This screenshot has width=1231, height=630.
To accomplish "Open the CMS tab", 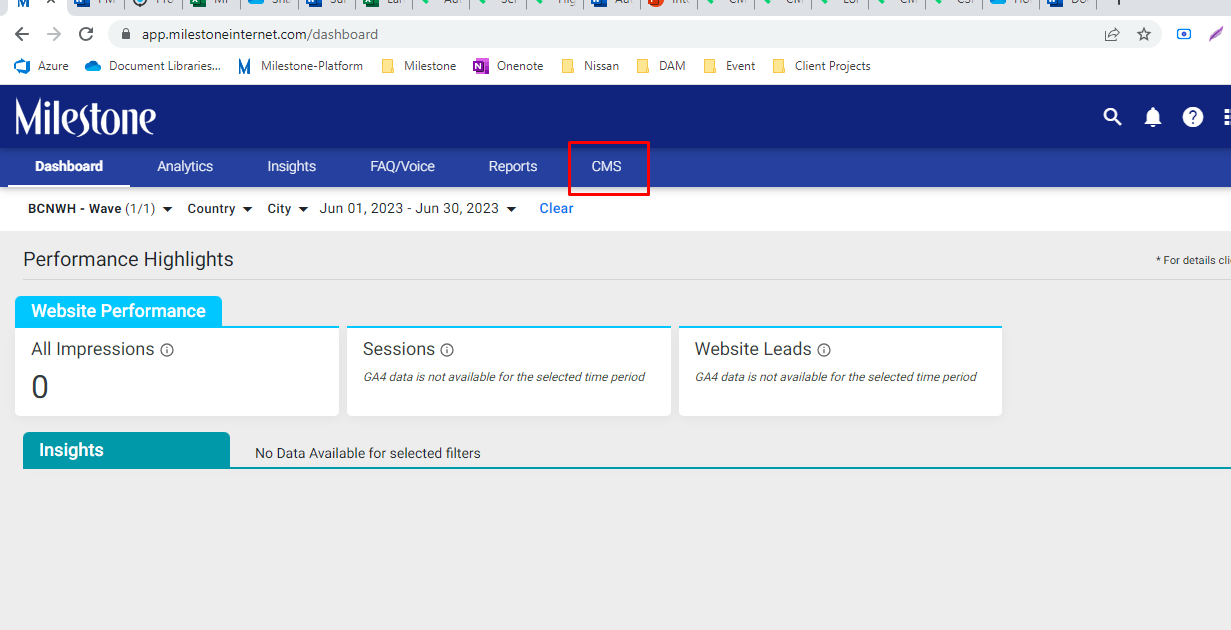I will click(x=607, y=166).
